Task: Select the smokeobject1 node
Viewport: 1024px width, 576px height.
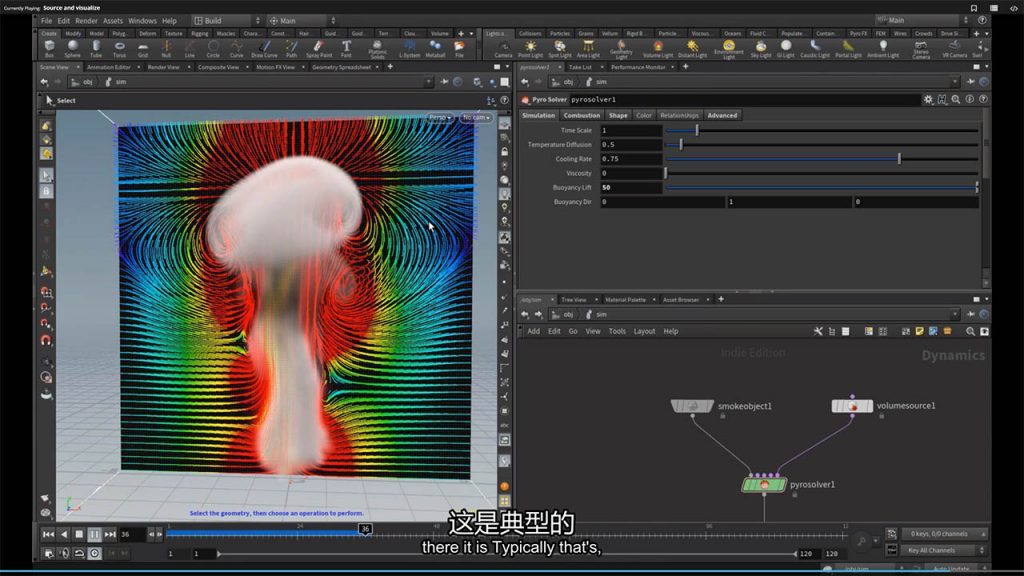Action: [x=692, y=406]
